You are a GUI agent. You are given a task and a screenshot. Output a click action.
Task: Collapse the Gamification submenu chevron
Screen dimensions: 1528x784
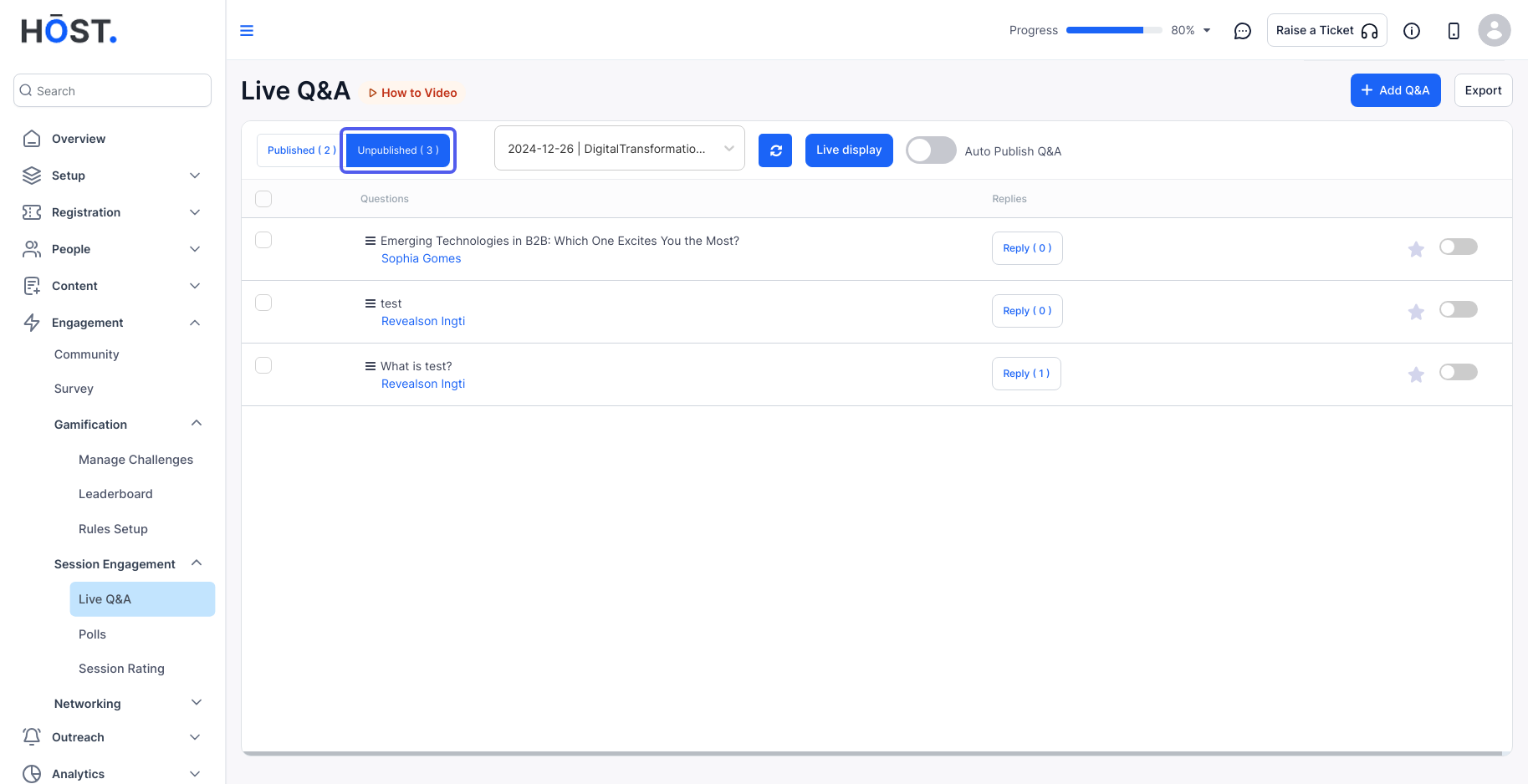tap(197, 423)
